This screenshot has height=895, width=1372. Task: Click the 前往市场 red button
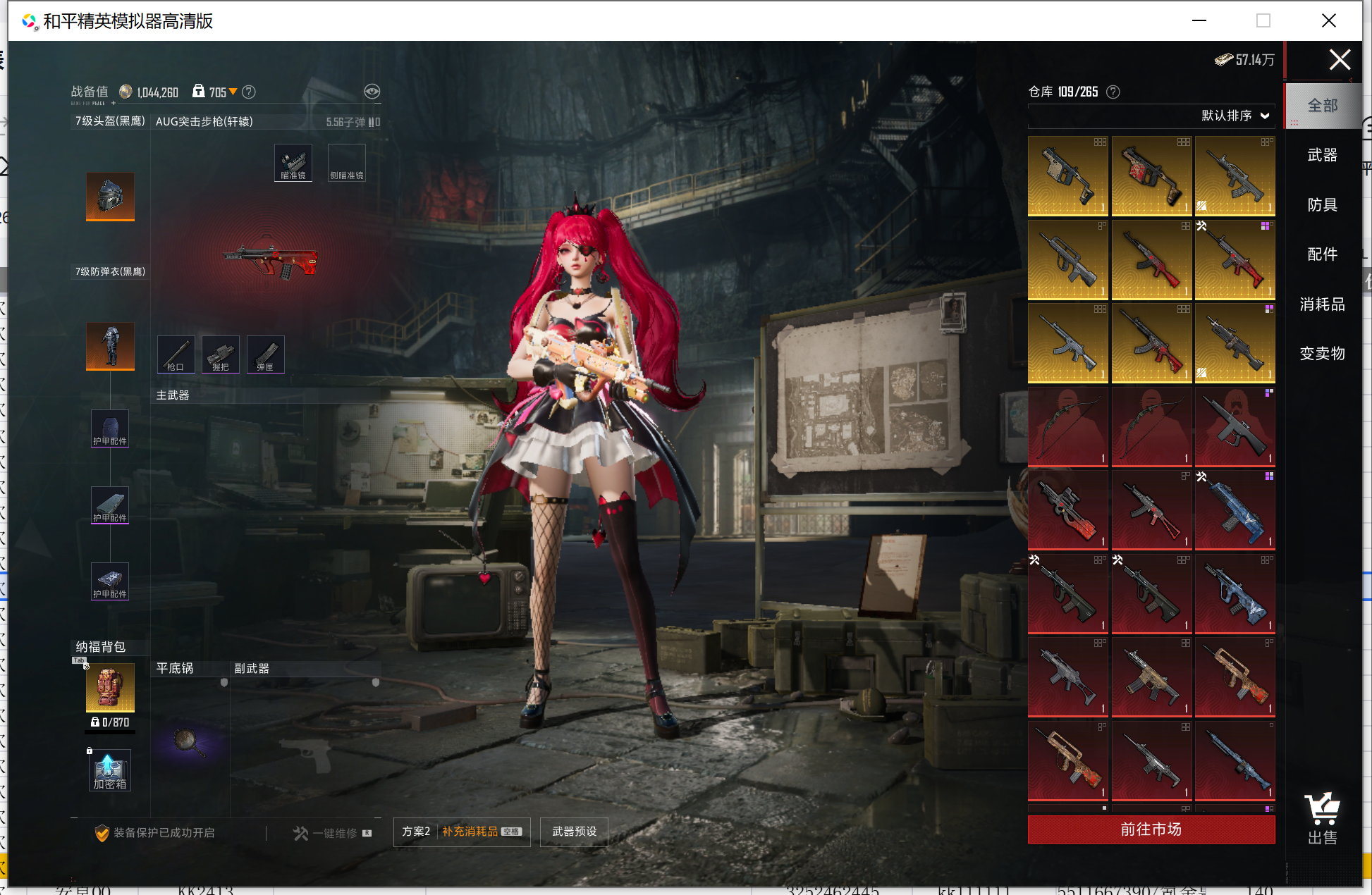(x=1151, y=829)
